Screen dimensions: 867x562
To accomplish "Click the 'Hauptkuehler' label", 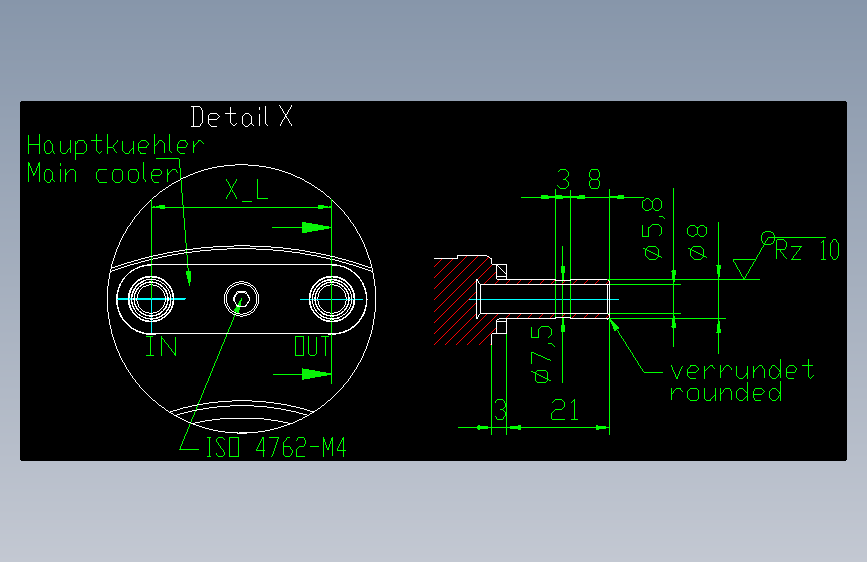I will coord(115,146).
